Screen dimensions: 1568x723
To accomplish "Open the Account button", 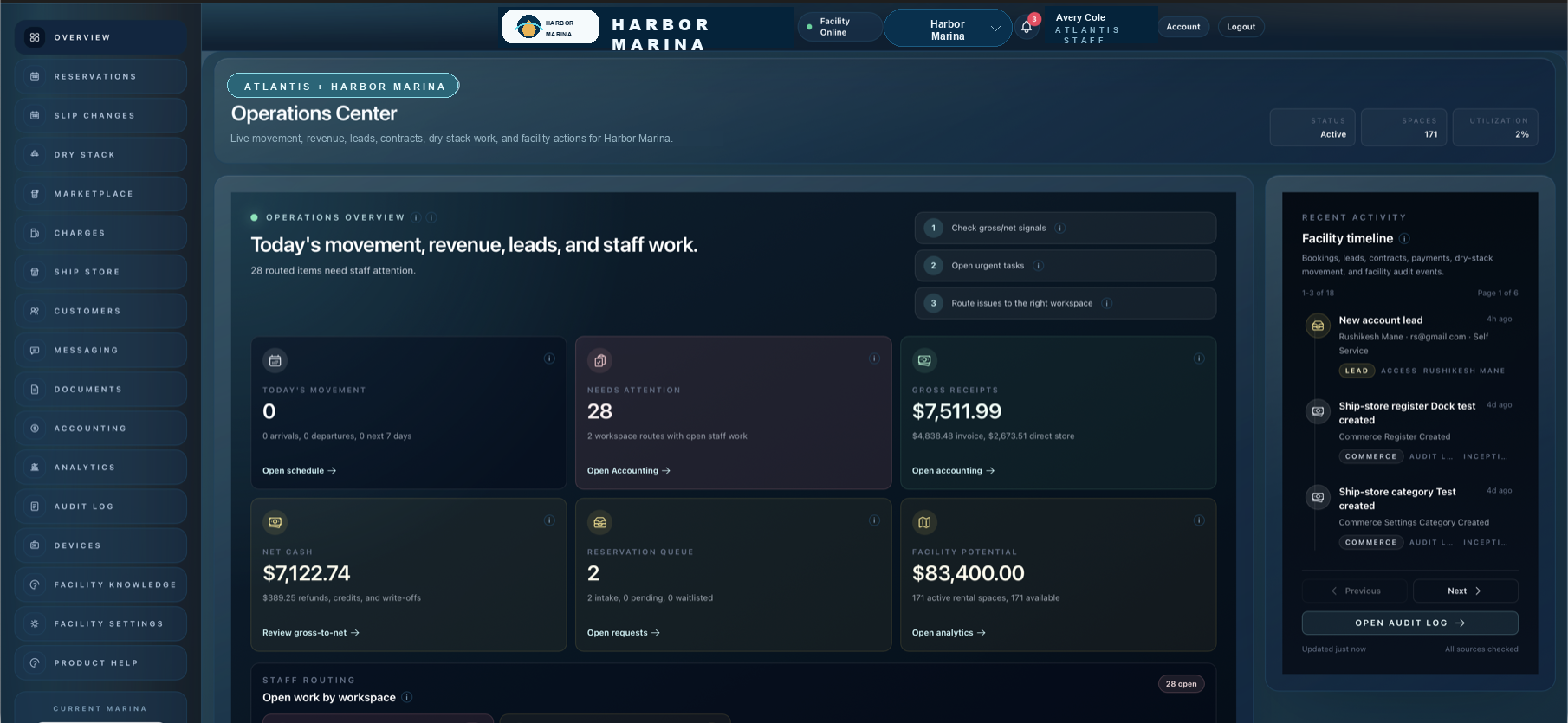I will click(1183, 27).
